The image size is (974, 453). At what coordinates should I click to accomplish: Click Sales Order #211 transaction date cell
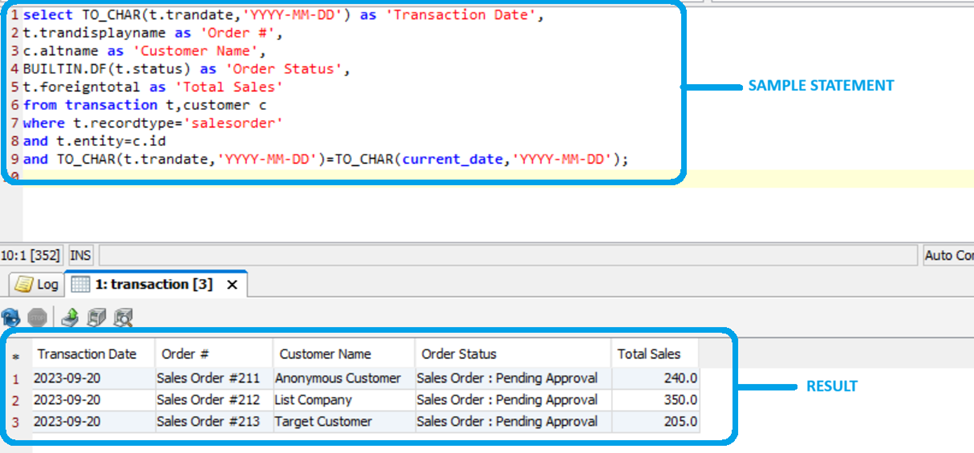click(93, 378)
